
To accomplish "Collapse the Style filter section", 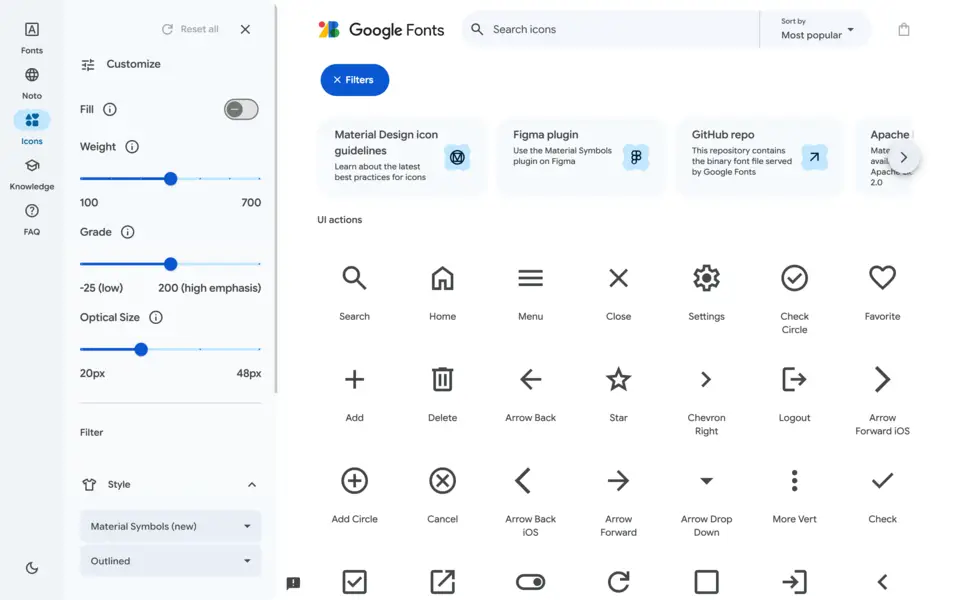I will pos(252,484).
